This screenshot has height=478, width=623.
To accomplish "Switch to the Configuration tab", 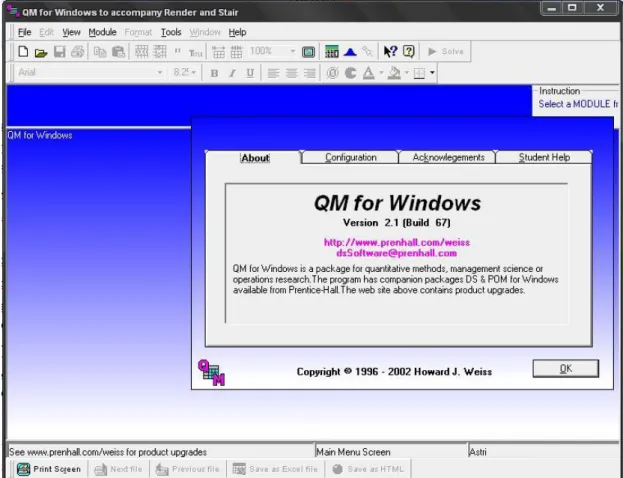I will 350,157.
